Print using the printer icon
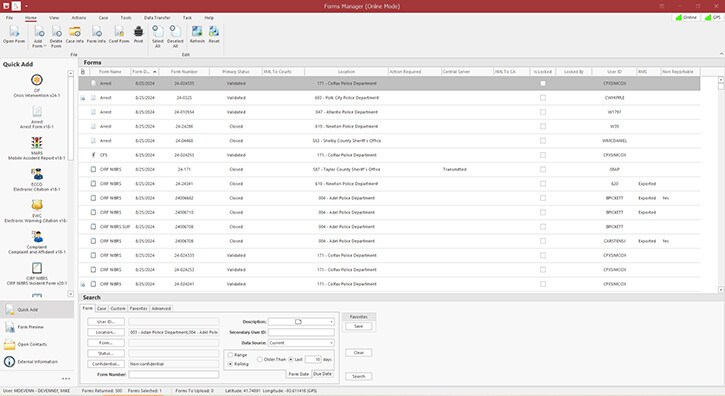This screenshot has width=725, height=396. pos(138,31)
